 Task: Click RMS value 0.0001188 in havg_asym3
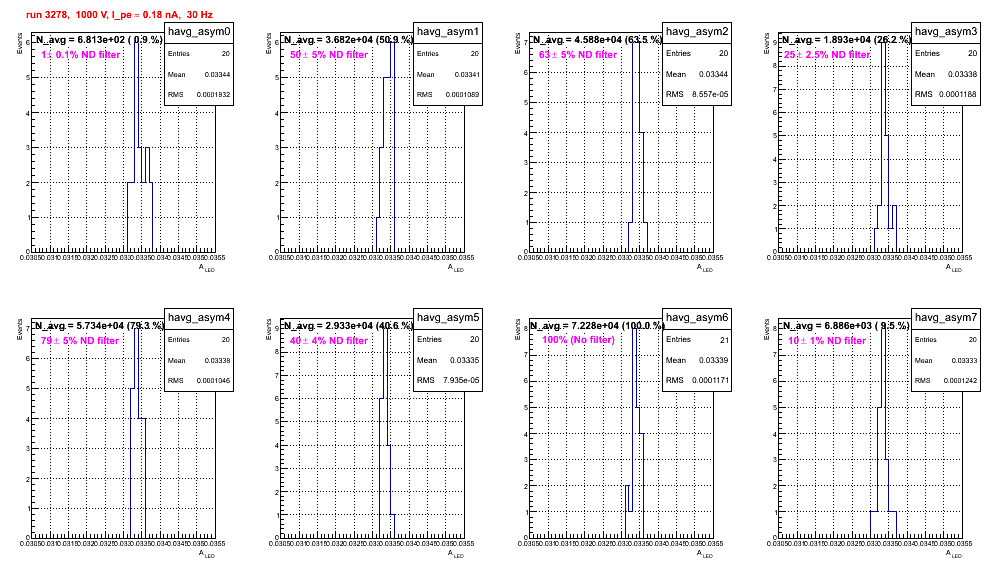point(960,94)
